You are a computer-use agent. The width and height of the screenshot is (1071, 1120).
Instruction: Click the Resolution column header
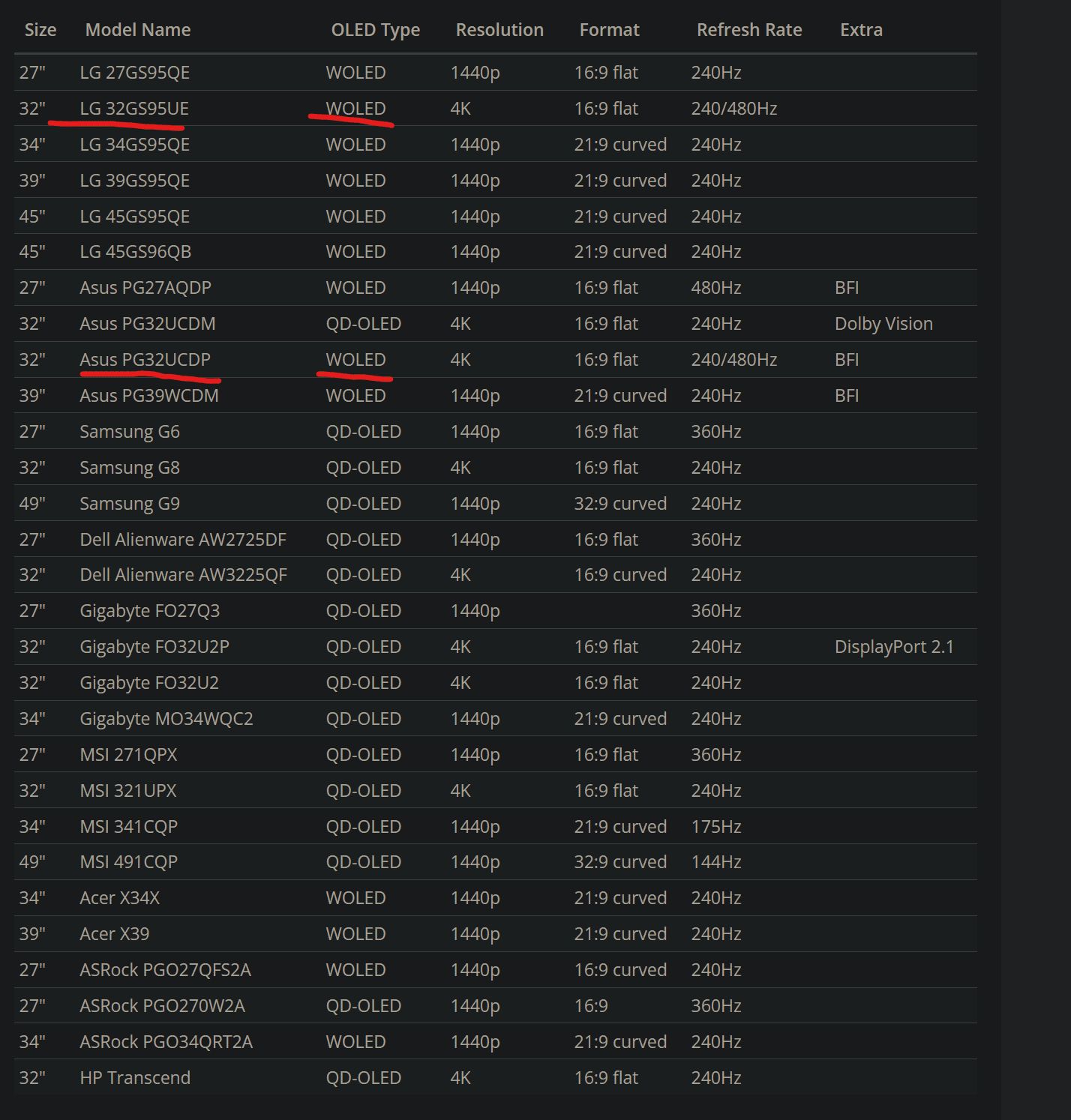tap(499, 30)
